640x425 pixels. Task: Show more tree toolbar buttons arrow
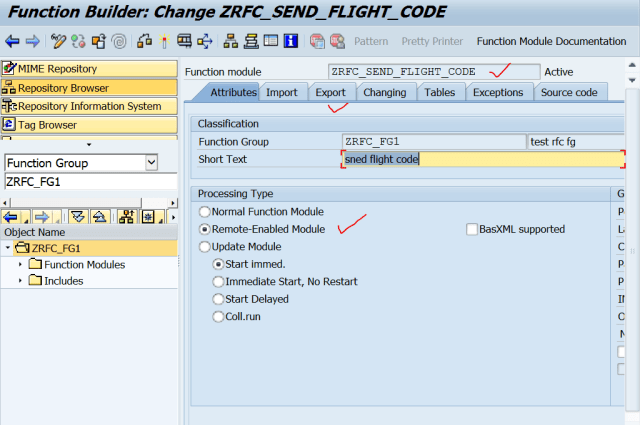(173, 217)
